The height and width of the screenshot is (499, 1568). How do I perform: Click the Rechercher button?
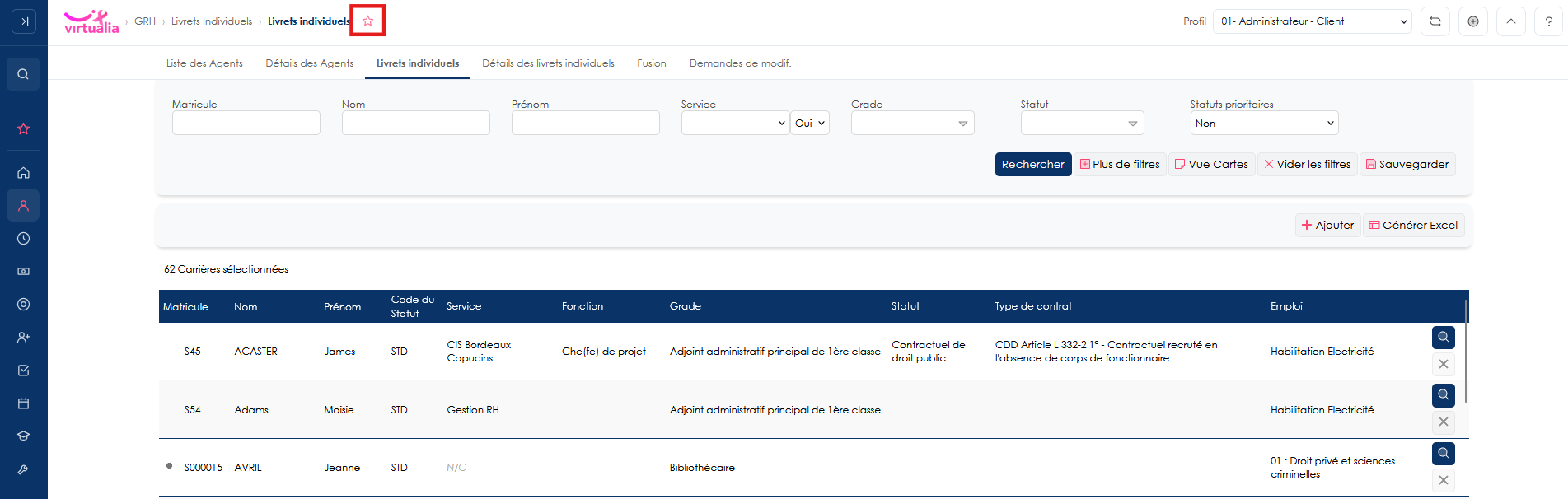tap(1033, 164)
